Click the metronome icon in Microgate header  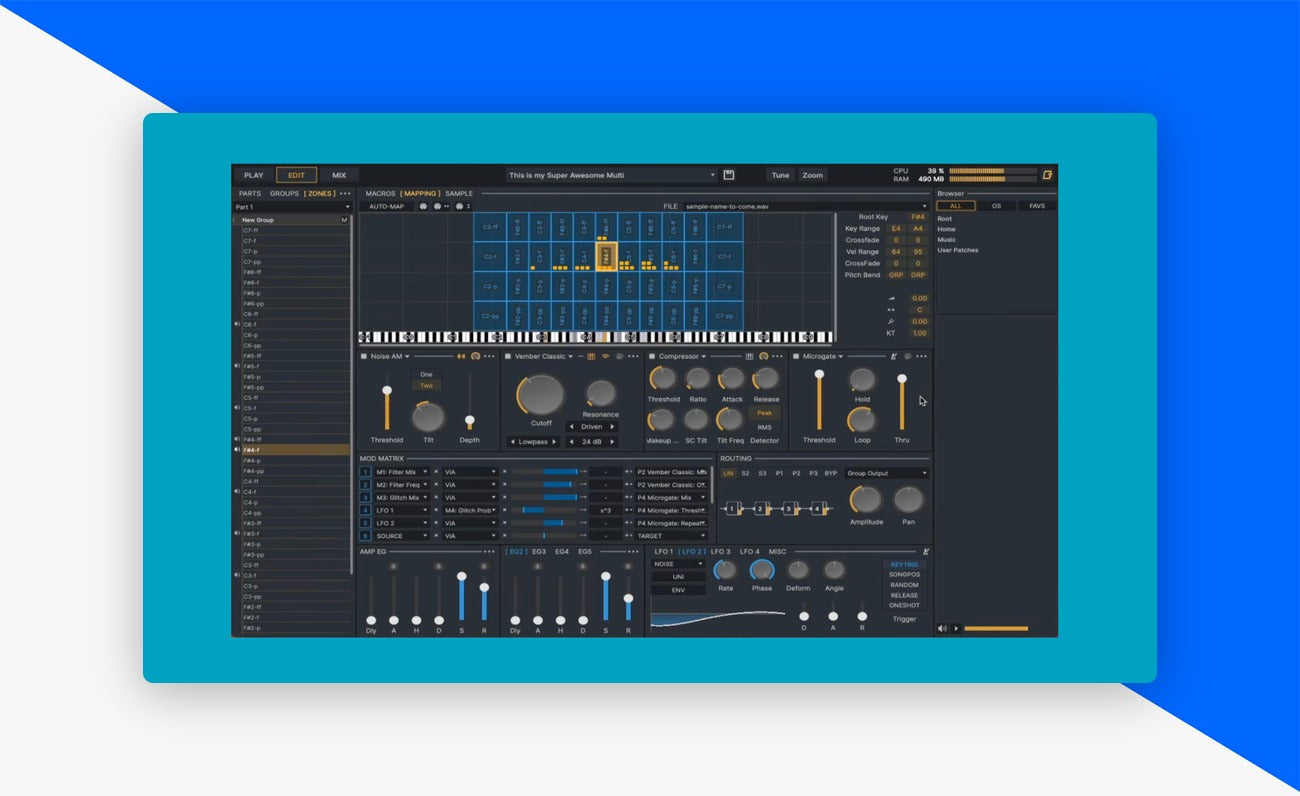(x=894, y=356)
